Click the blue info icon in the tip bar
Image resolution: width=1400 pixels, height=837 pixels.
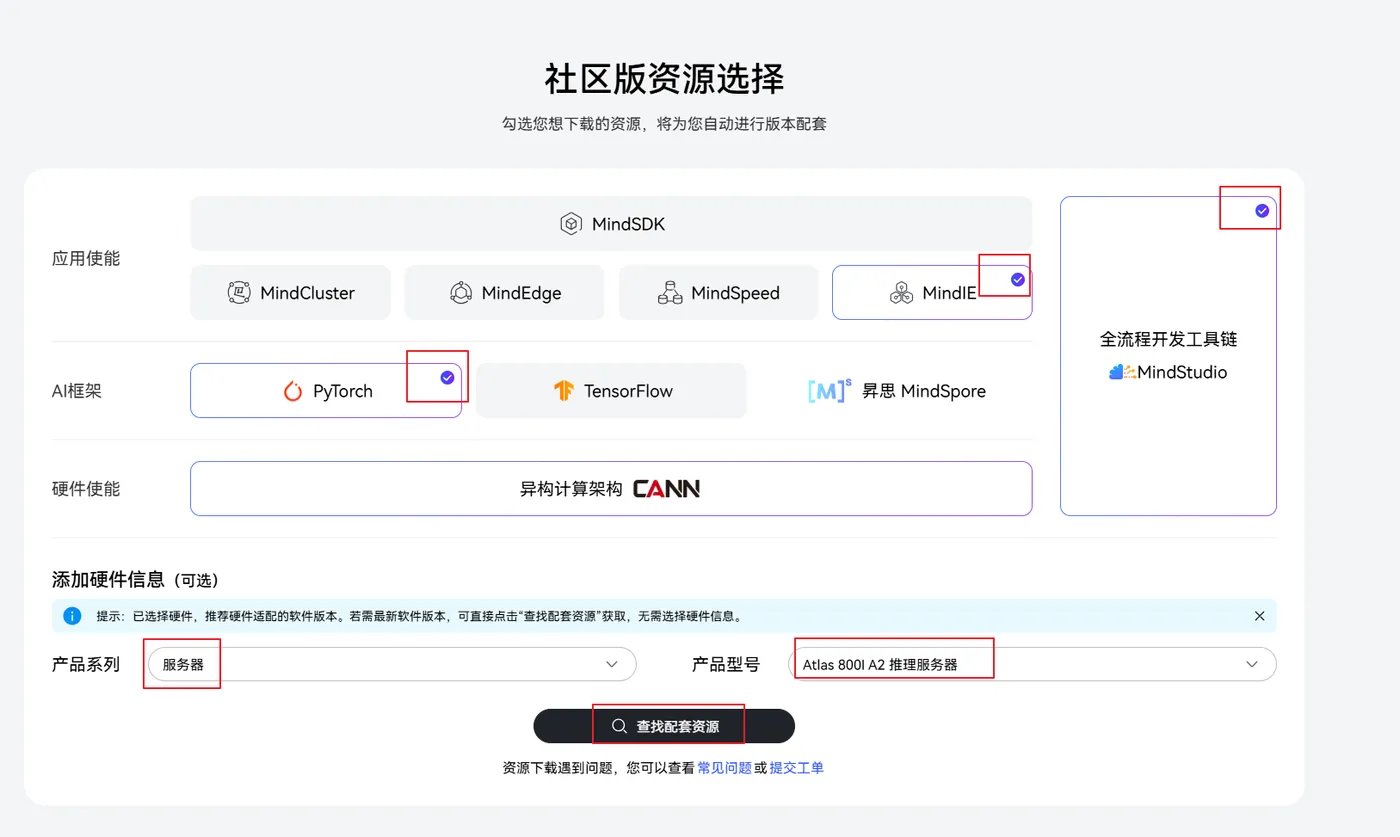[x=72, y=616]
